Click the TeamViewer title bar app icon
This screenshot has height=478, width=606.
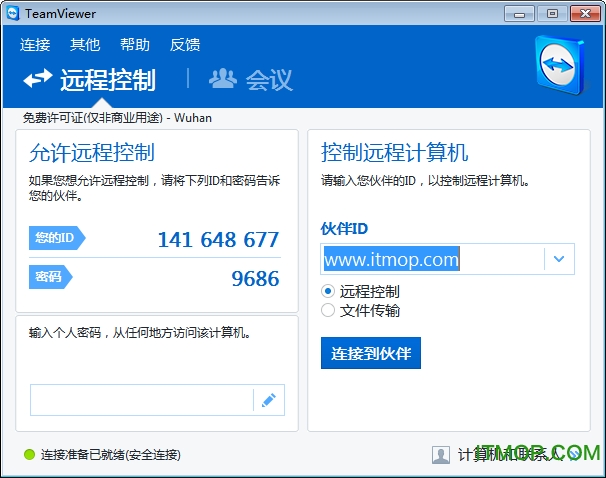[13, 13]
